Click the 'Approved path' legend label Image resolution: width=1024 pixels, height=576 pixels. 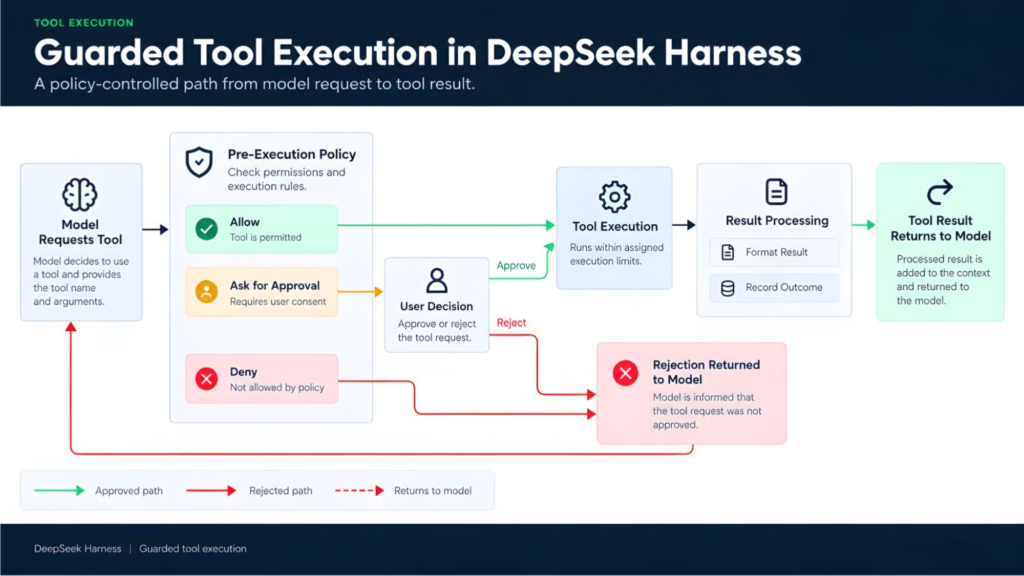pyautogui.click(x=129, y=490)
